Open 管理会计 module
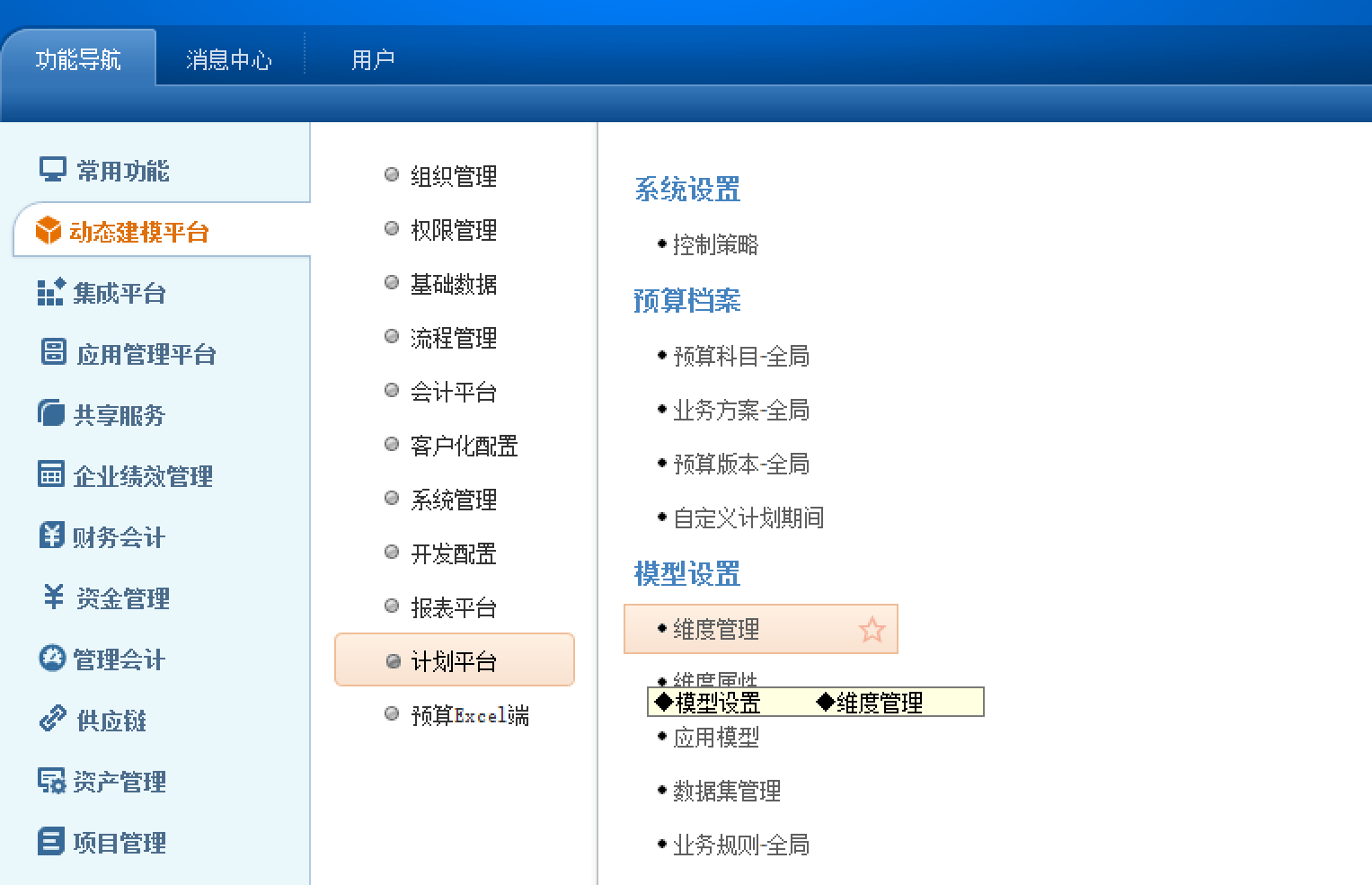 point(119,659)
